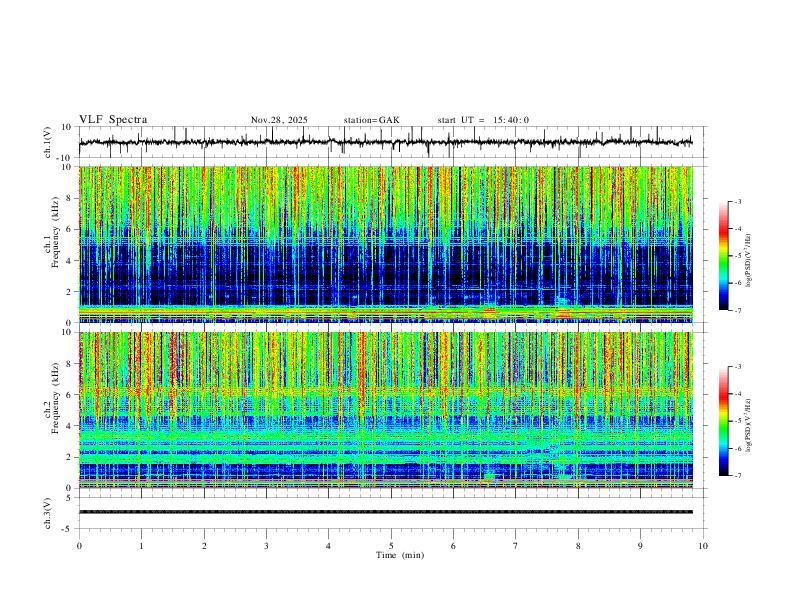Click the time axis tick label "3"
The width and height of the screenshot is (792, 612).
[266, 546]
